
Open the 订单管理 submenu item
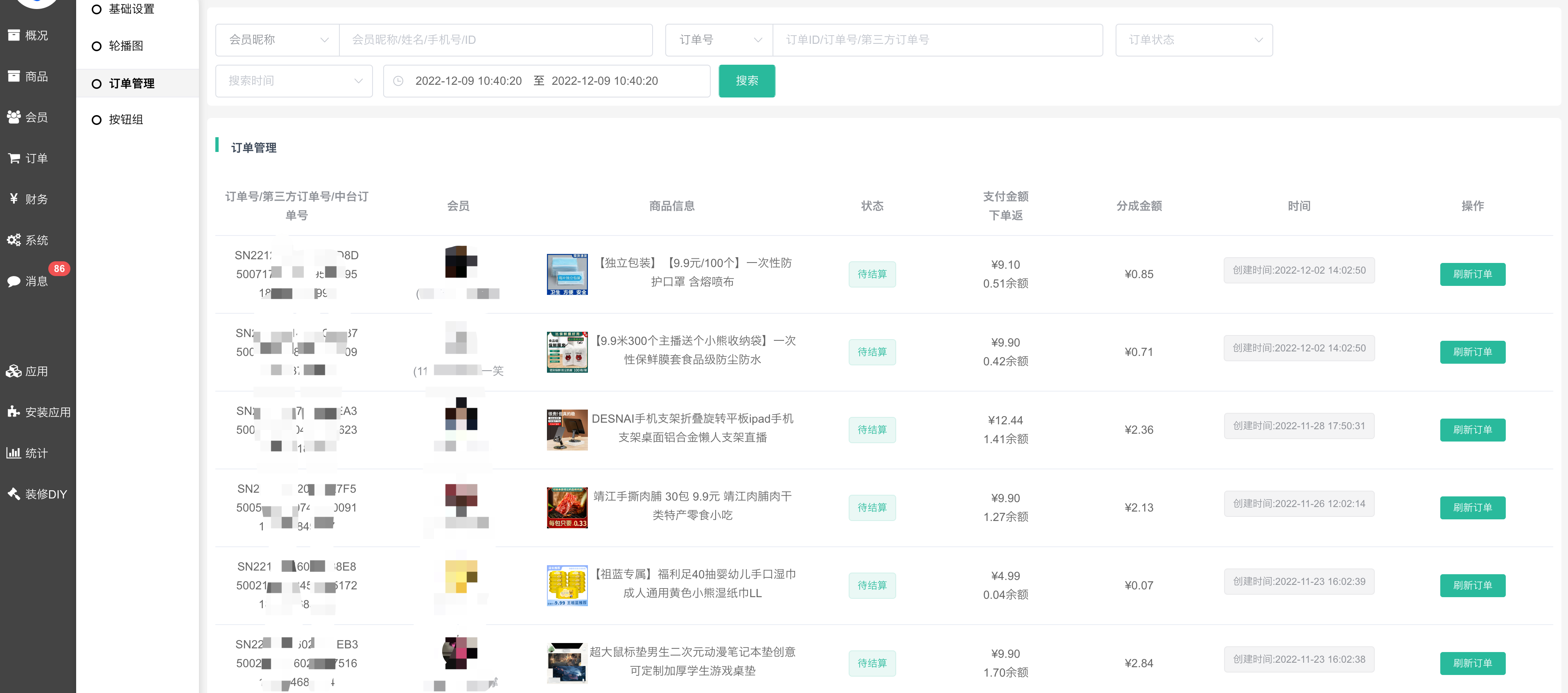(131, 84)
